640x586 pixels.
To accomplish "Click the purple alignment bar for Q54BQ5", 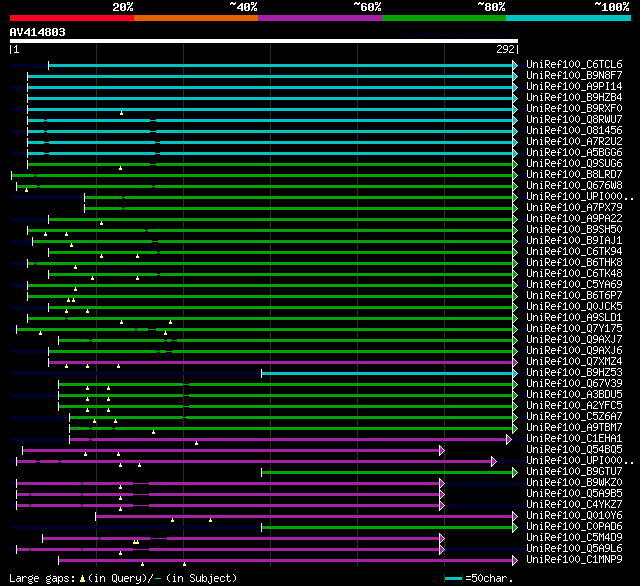I will (x=231, y=451).
